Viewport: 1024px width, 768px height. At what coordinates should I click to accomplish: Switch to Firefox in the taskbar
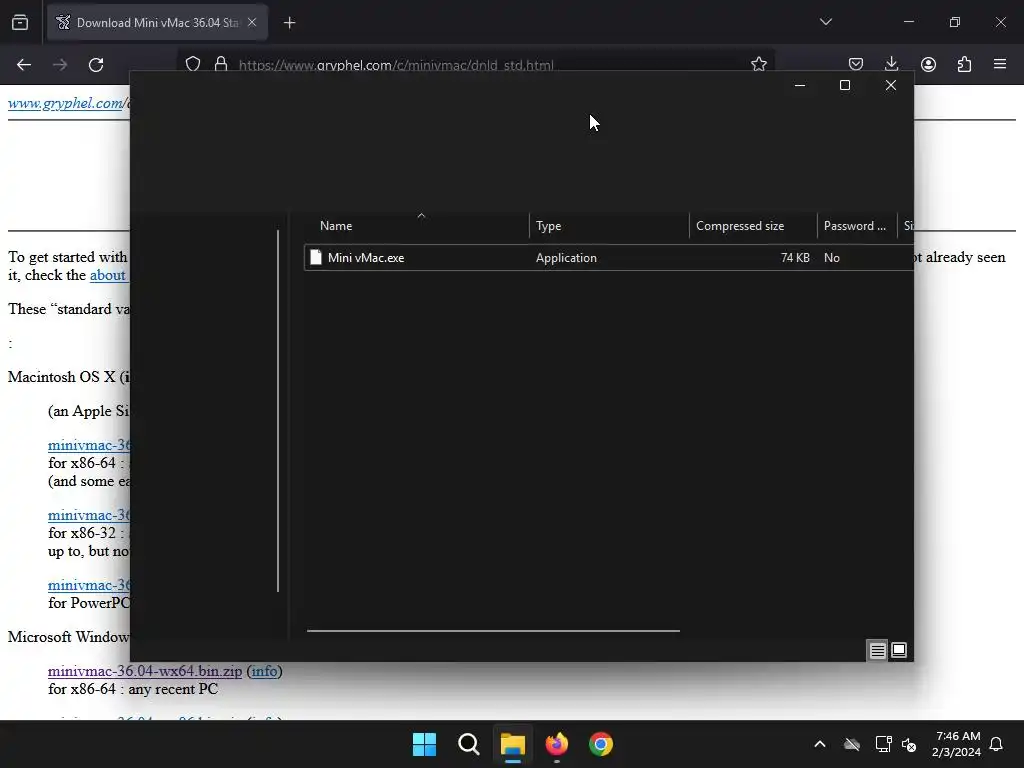[x=556, y=744]
